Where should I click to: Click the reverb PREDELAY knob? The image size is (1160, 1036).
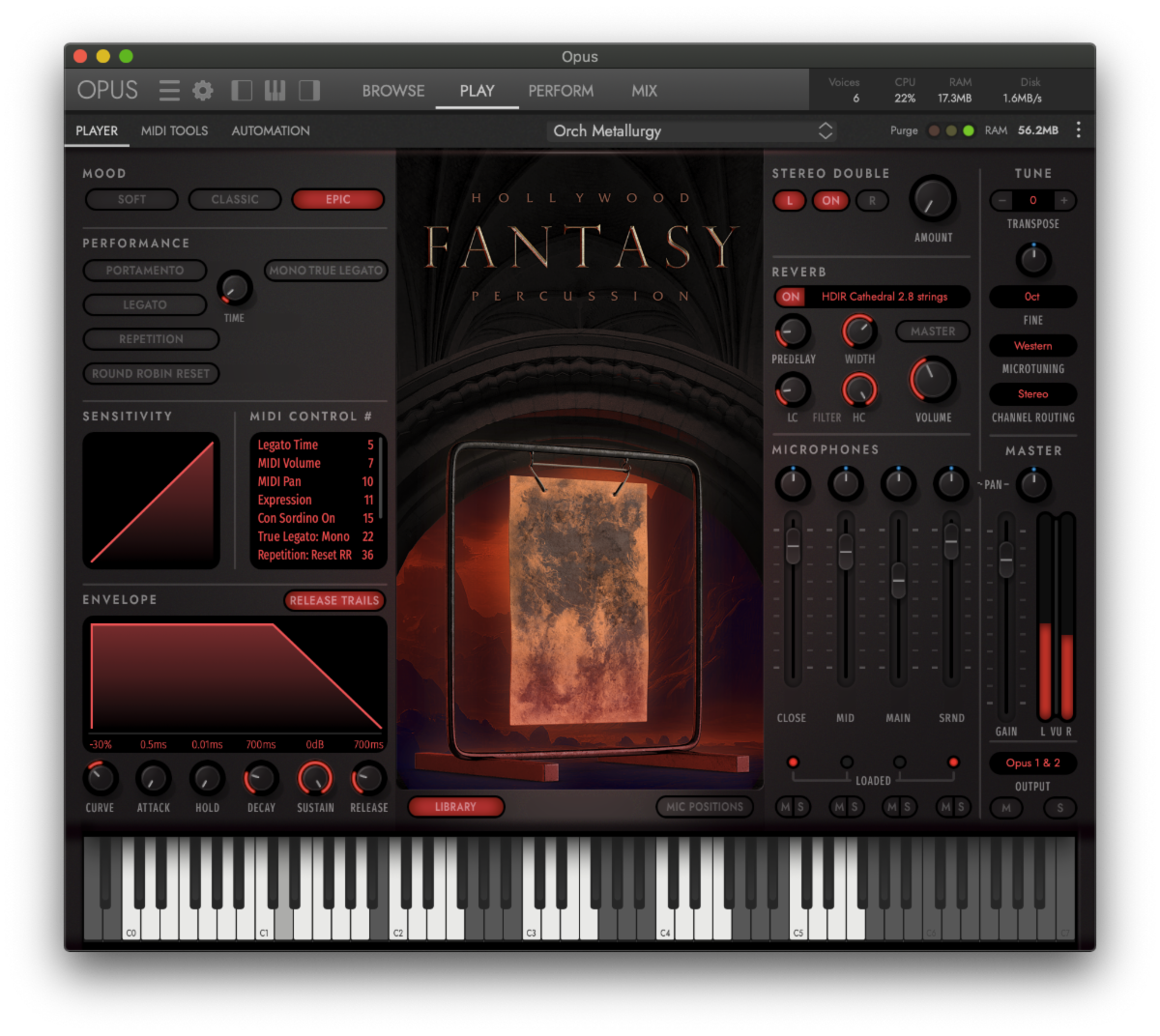(793, 331)
